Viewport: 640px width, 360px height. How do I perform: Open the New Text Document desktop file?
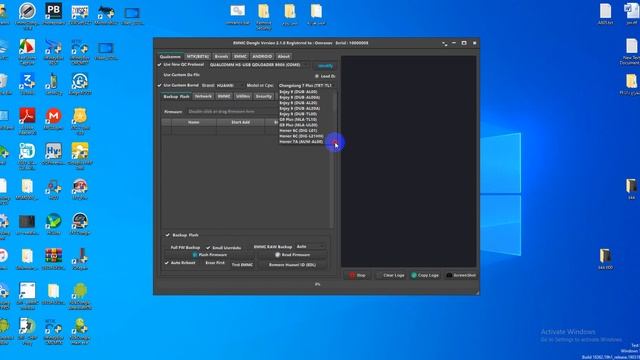click(631, 51)
